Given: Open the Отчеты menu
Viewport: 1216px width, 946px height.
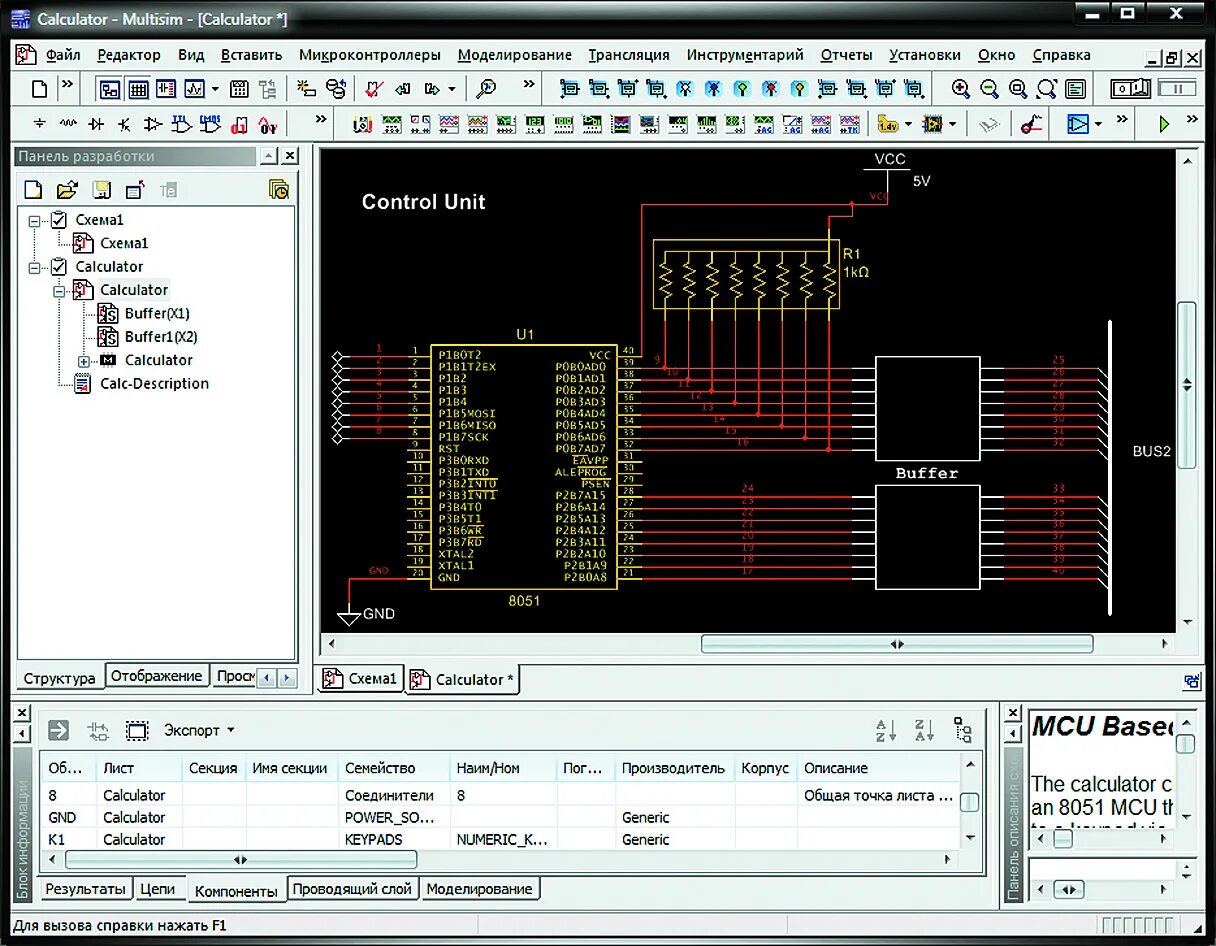Looking at the screenshot, I should (x=846, y=55).
